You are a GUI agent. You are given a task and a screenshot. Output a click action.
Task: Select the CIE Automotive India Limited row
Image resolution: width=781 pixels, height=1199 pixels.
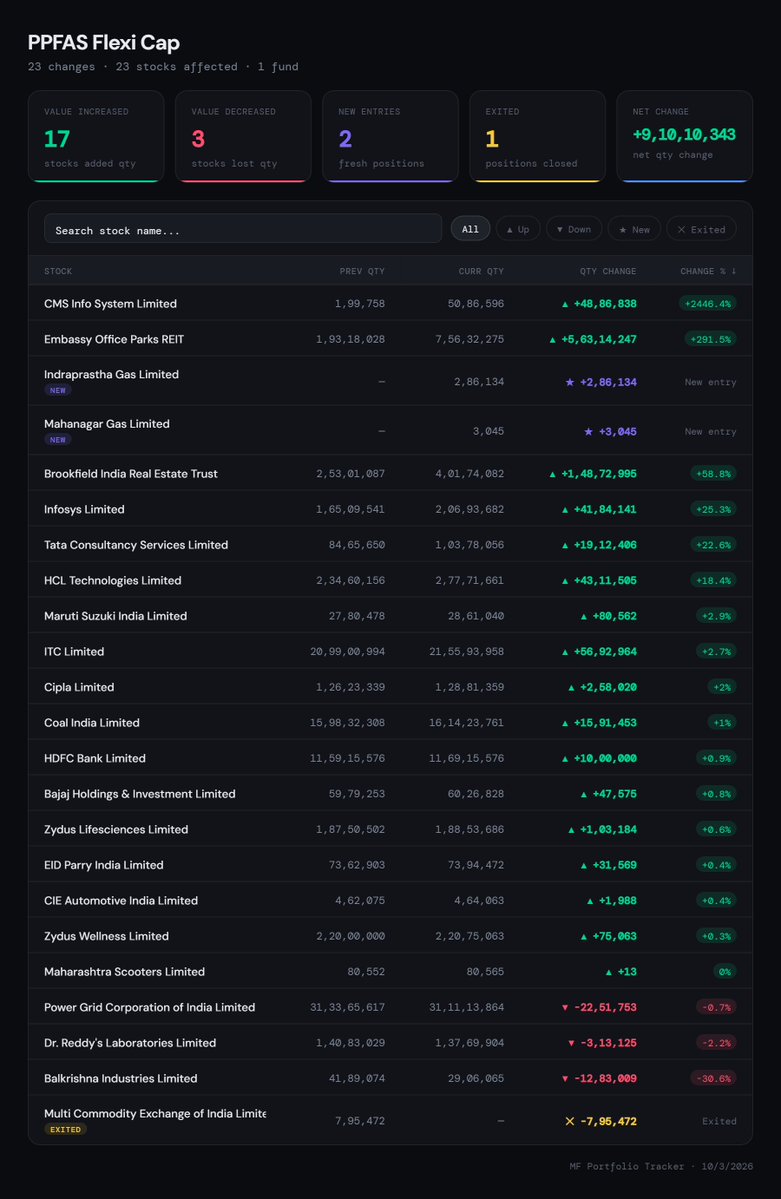pyautogui.click(x=390, y=900)
